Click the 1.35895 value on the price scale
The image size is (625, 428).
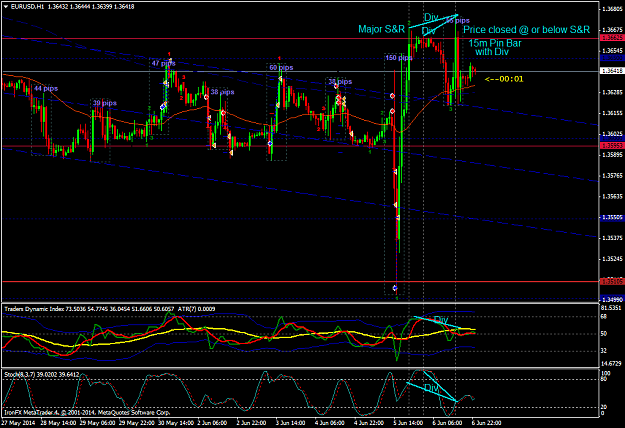613,155
